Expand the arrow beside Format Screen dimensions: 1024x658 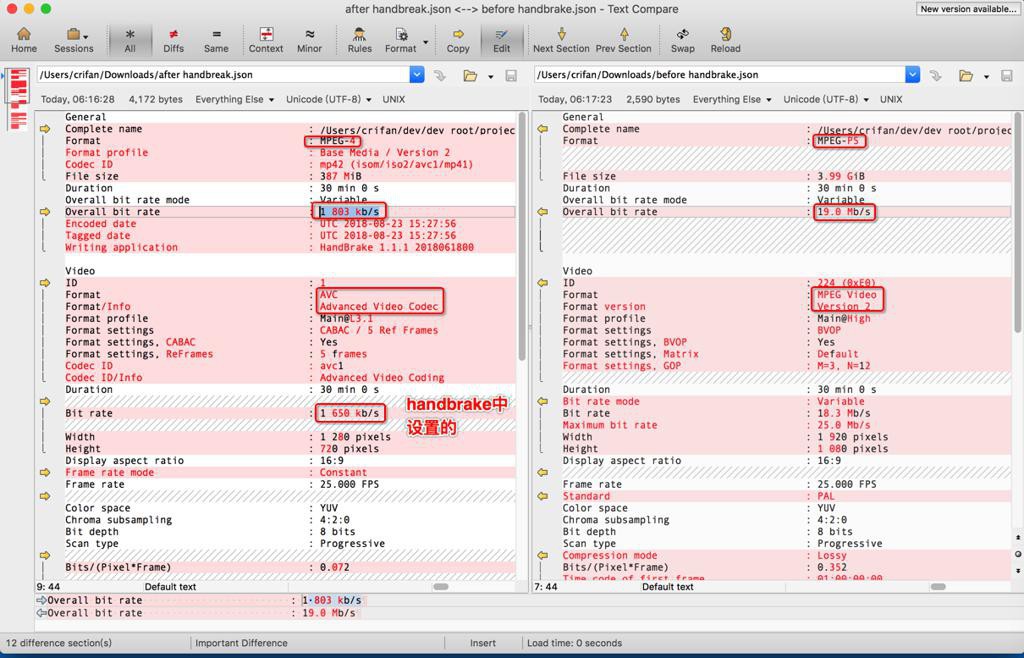pos(426,42)
